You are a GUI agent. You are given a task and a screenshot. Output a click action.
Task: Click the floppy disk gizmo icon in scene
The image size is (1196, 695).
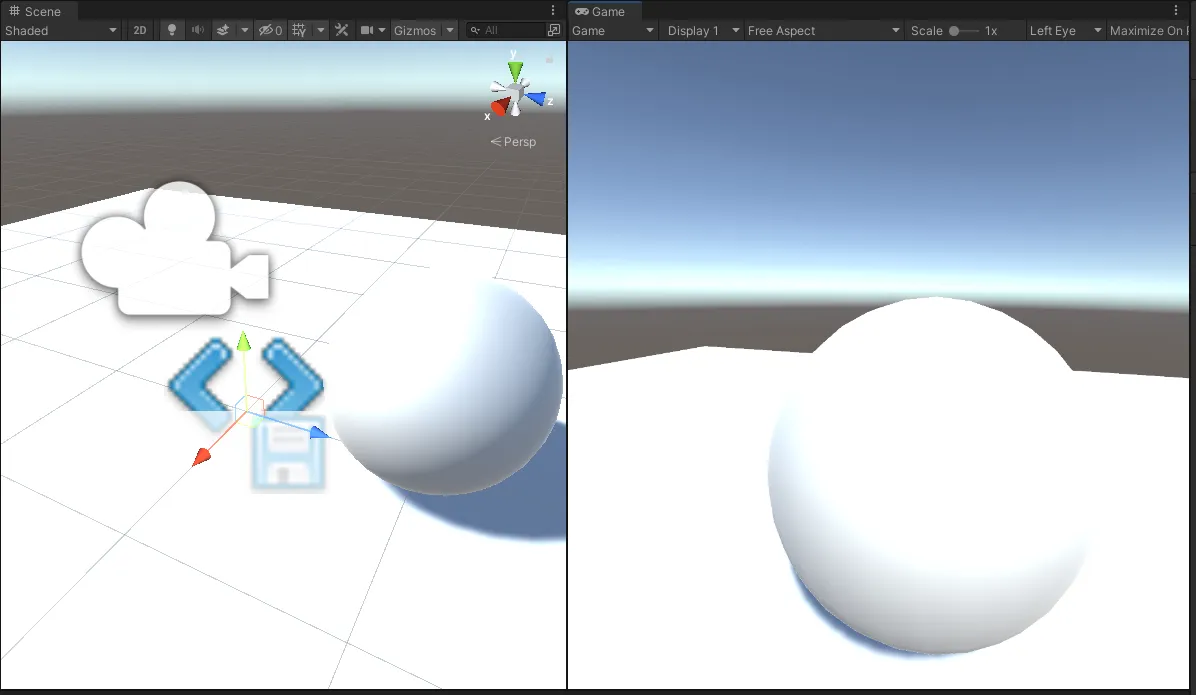[x=288, y=454]
